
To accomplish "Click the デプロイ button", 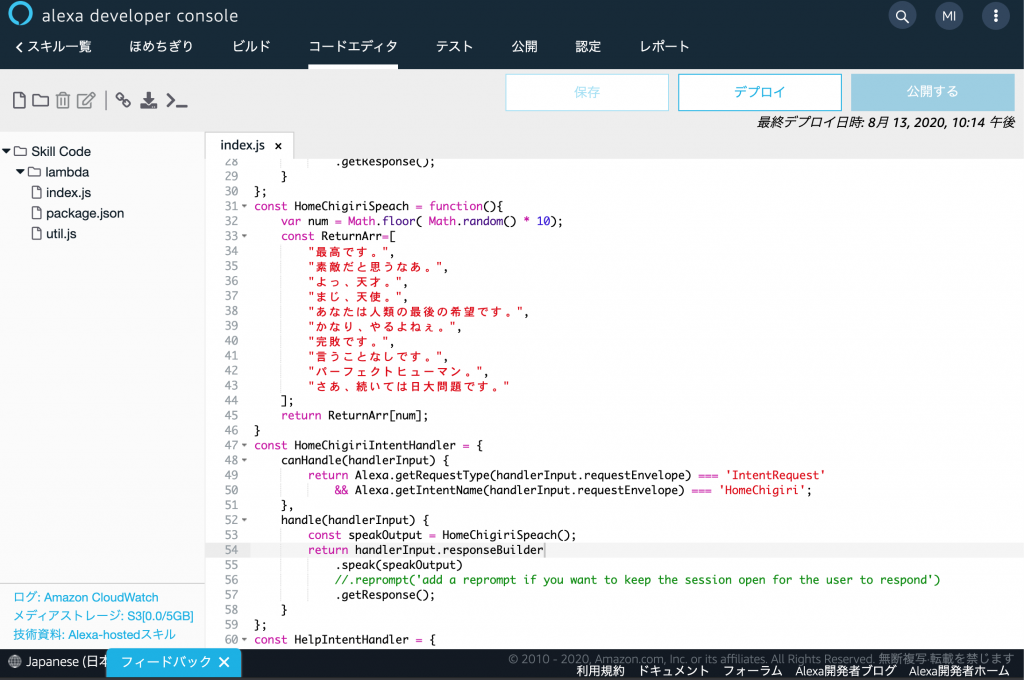I will click(x=760, y=92).
